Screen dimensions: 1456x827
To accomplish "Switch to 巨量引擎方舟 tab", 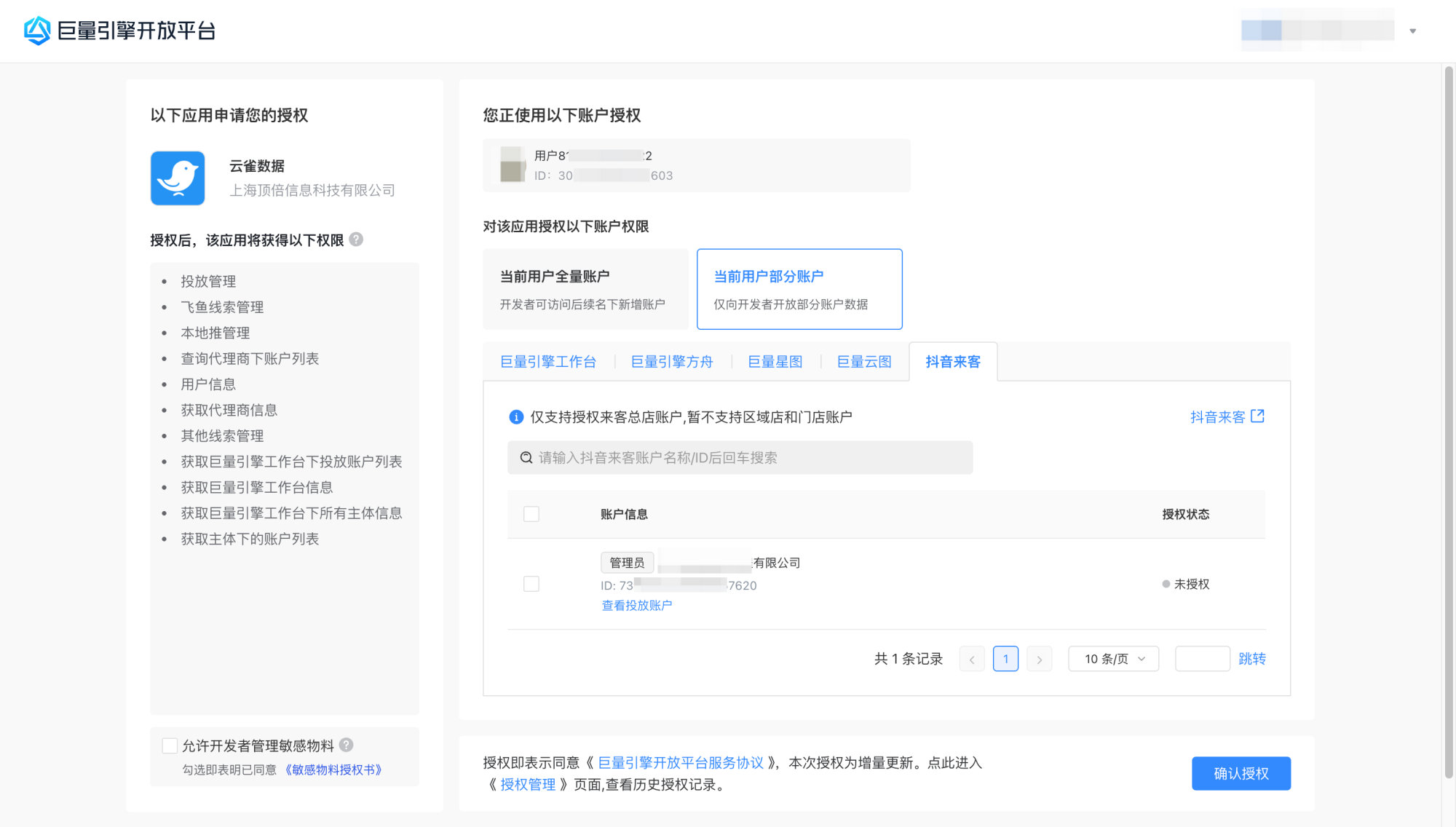I will coord(672,362).
